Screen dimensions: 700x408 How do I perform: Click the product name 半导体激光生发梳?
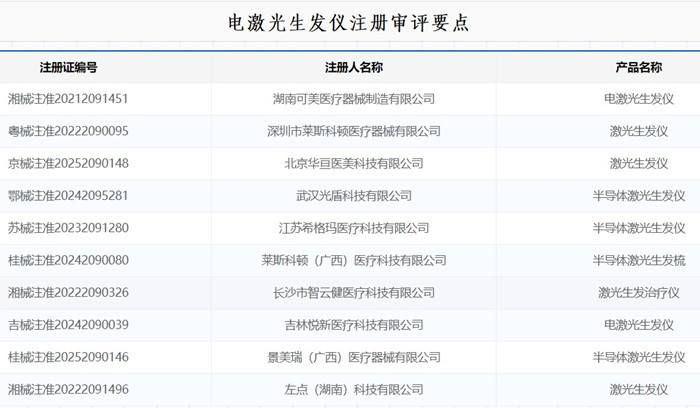638,260
